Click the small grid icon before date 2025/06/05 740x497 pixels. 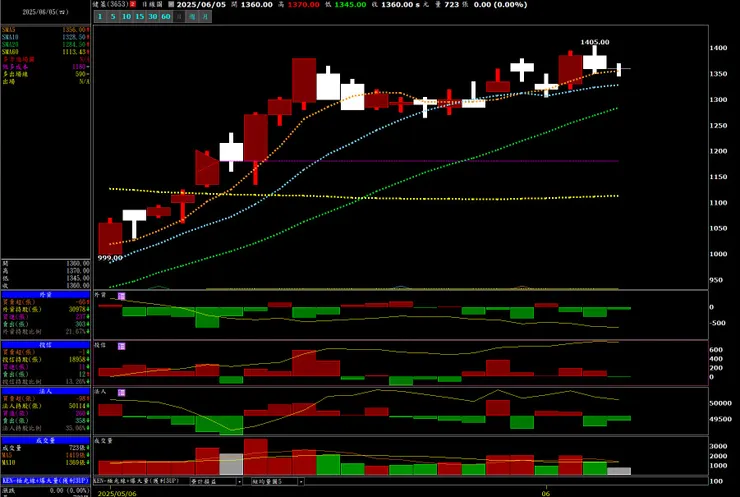pyautogui.click(x=171, y=4)
